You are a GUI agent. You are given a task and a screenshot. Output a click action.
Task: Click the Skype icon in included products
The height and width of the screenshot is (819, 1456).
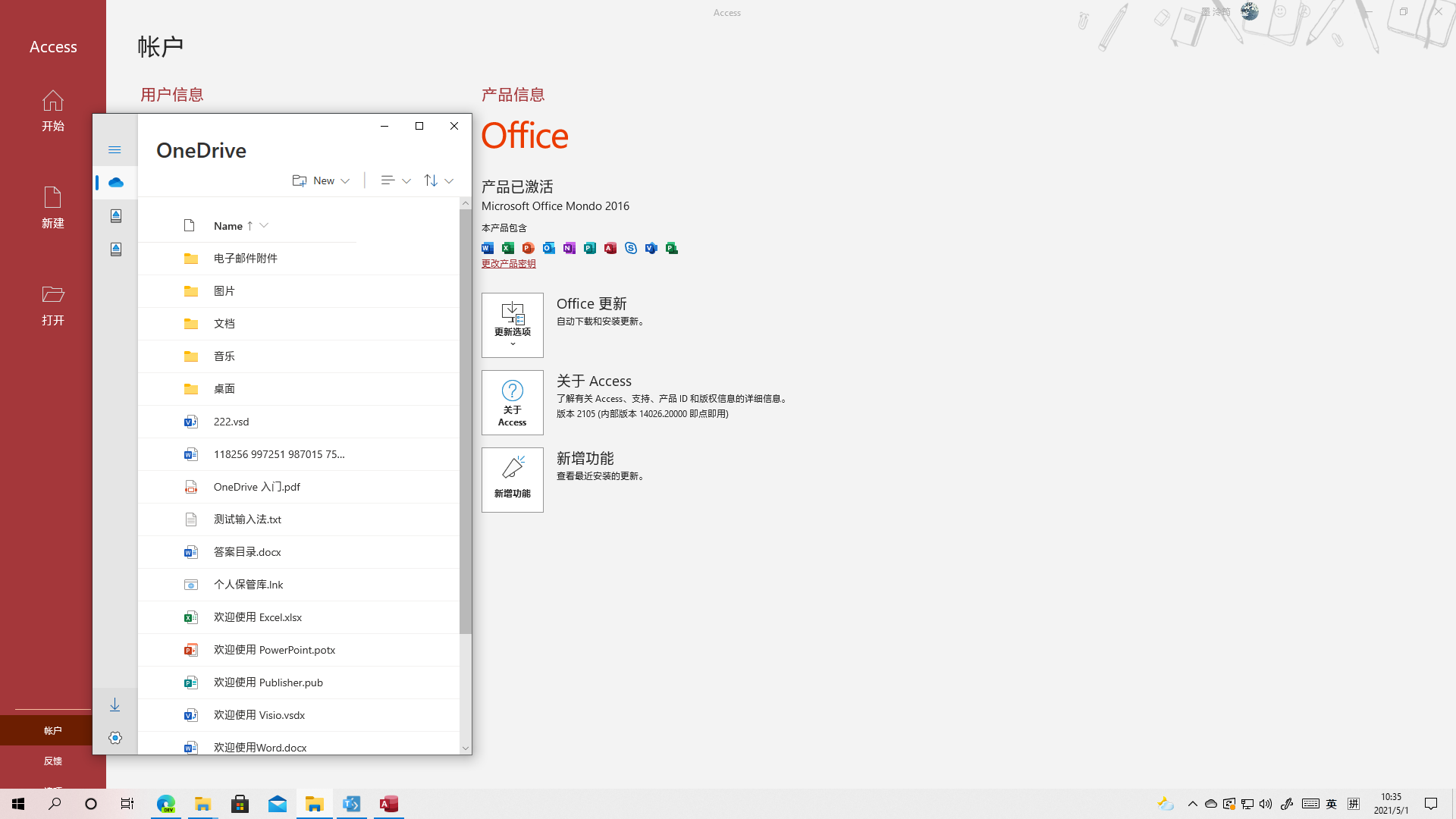pos(631,248)
